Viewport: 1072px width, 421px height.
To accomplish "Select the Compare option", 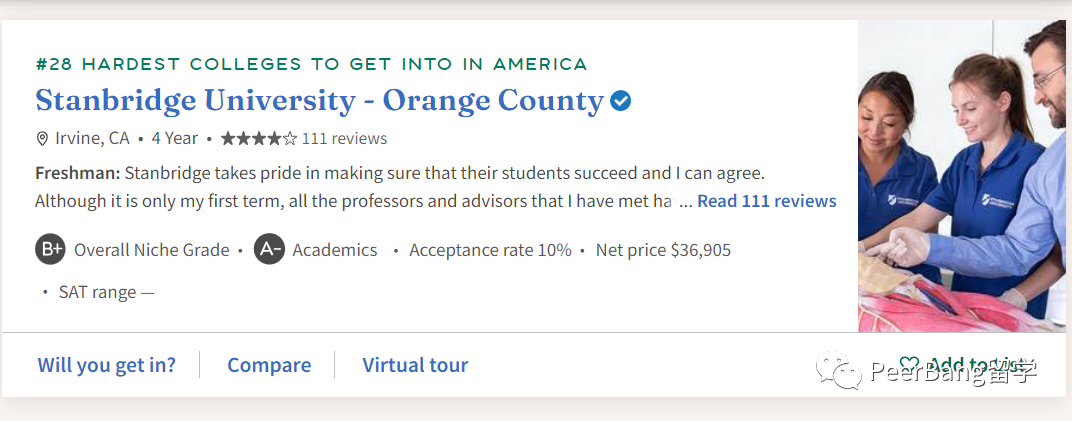I will coord(269,365).
